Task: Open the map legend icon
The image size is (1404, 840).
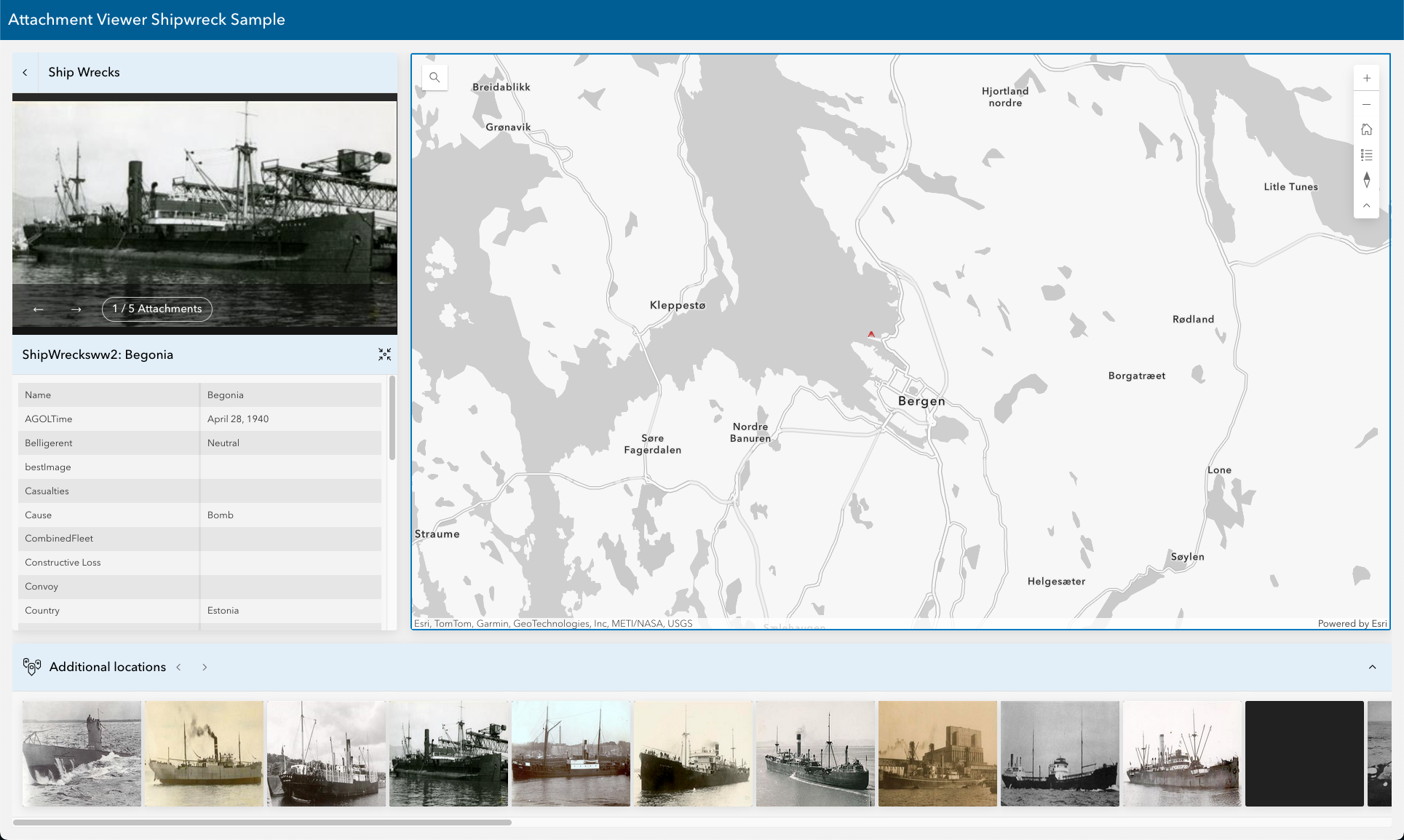Action: (1367, 154)
